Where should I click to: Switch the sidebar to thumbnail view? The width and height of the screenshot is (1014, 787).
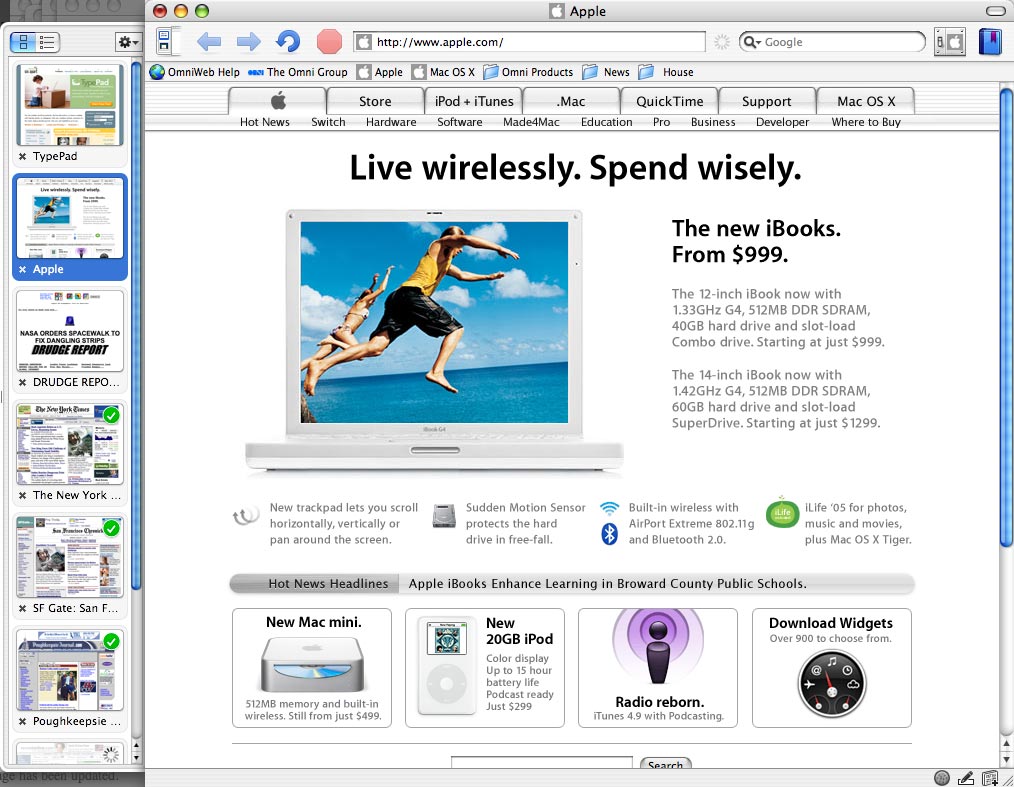(x=21, y=42)
